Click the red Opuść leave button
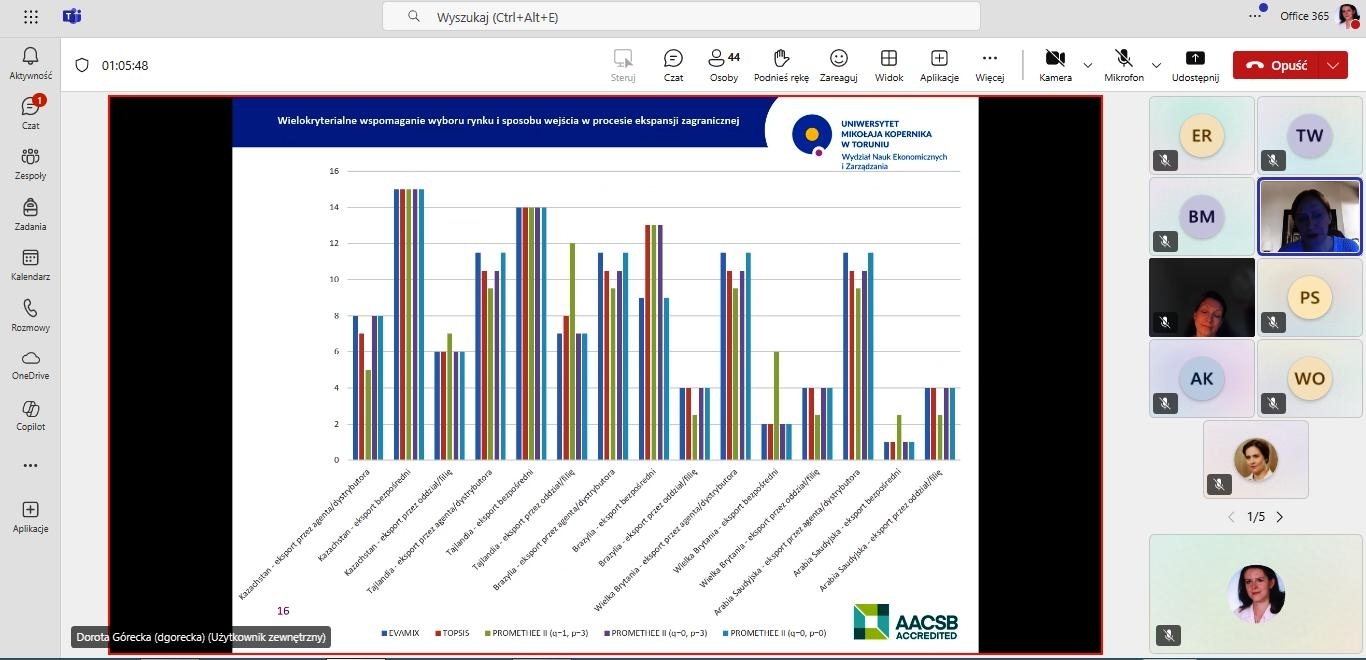This screenshot has height=660, width=1366. tap(1276, 65)
